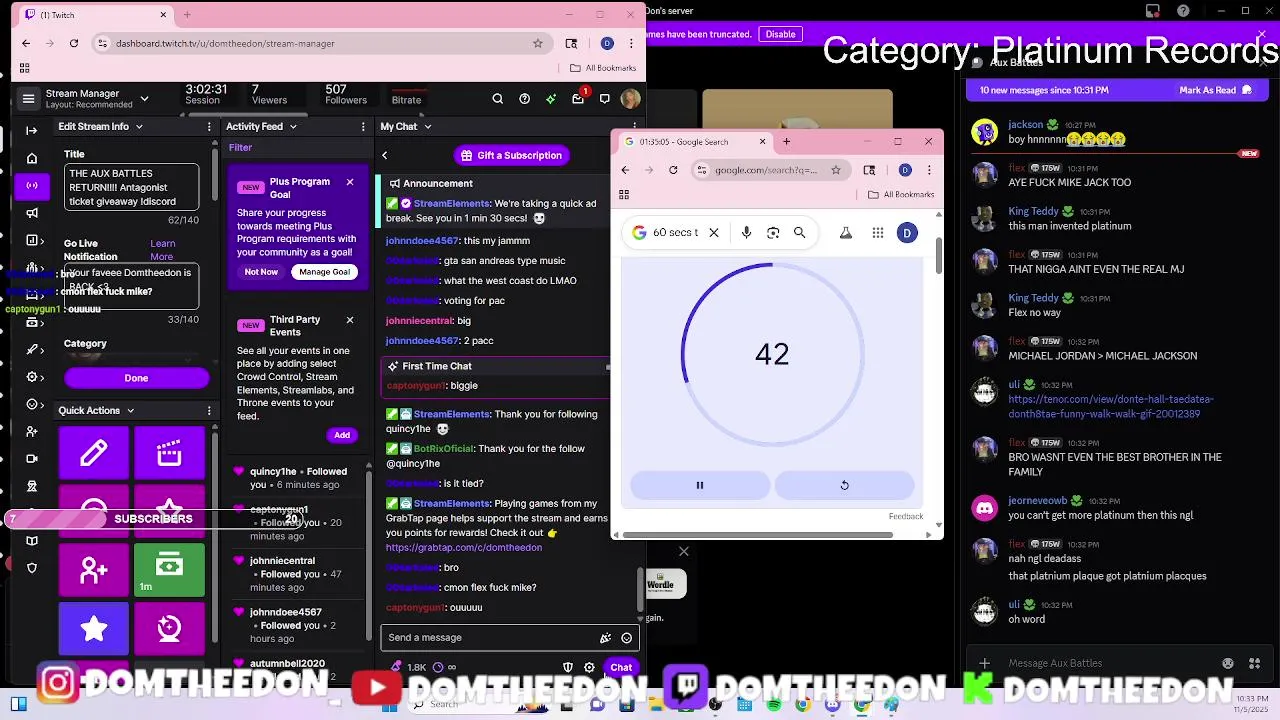Click Done in Edit Stream Info

pyautogui.click(x=136, y=378)
